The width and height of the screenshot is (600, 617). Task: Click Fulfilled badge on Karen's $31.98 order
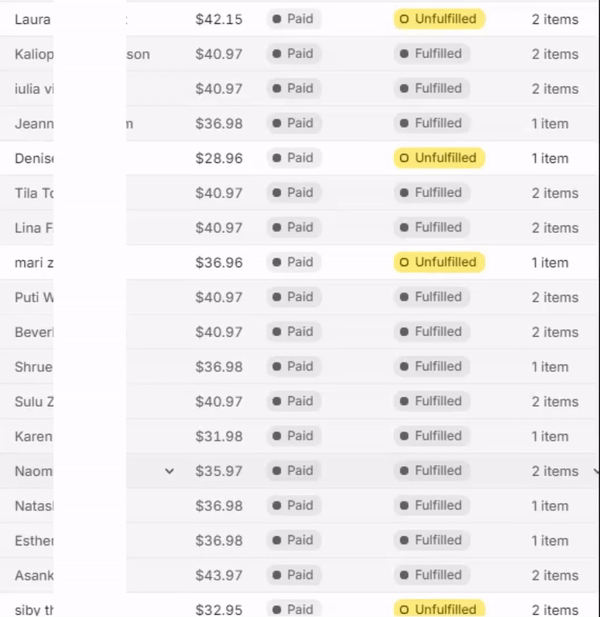pyautogui.click(x=432, y=436)
